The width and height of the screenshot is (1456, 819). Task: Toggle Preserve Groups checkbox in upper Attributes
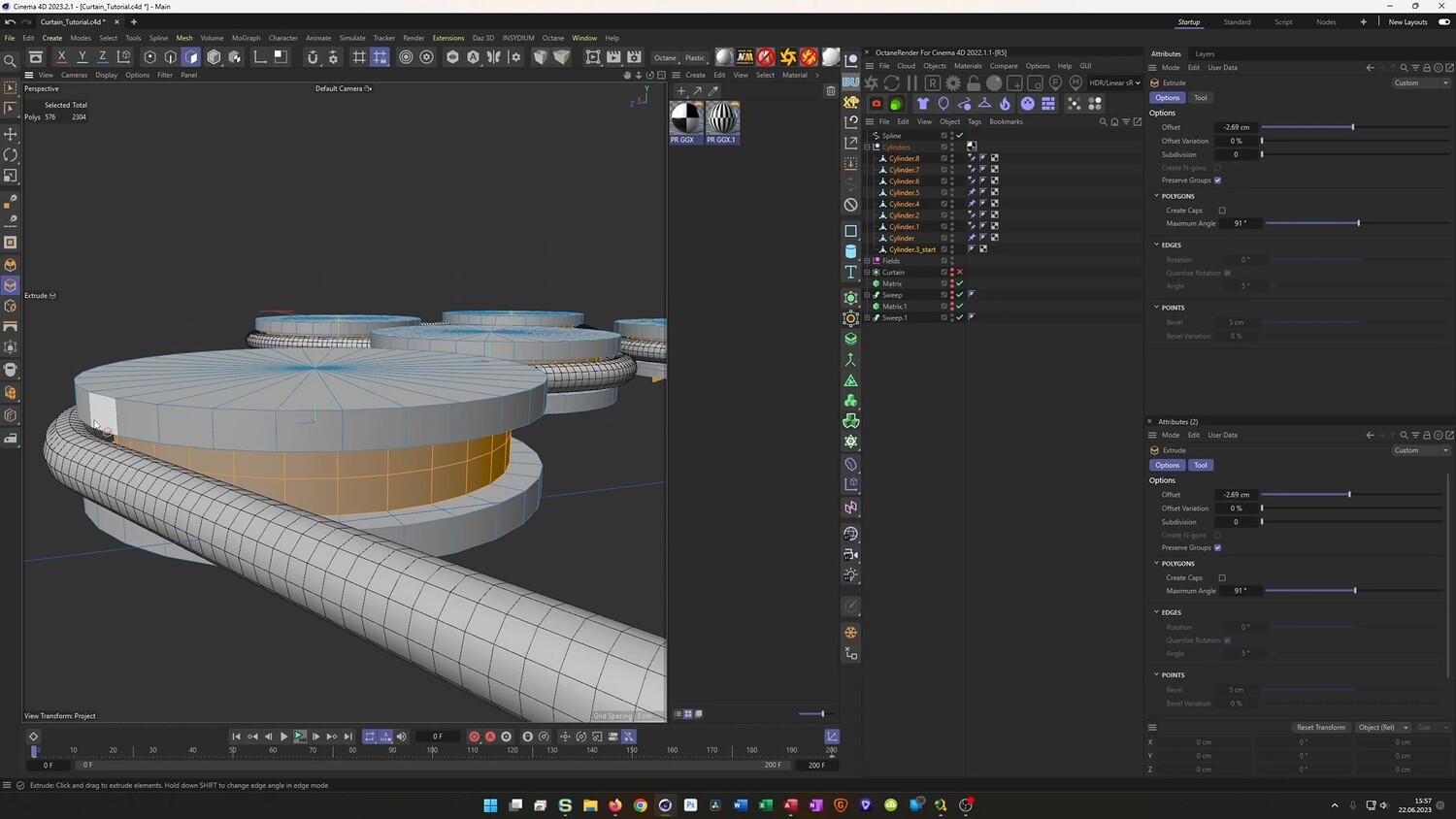point(1217,180)
